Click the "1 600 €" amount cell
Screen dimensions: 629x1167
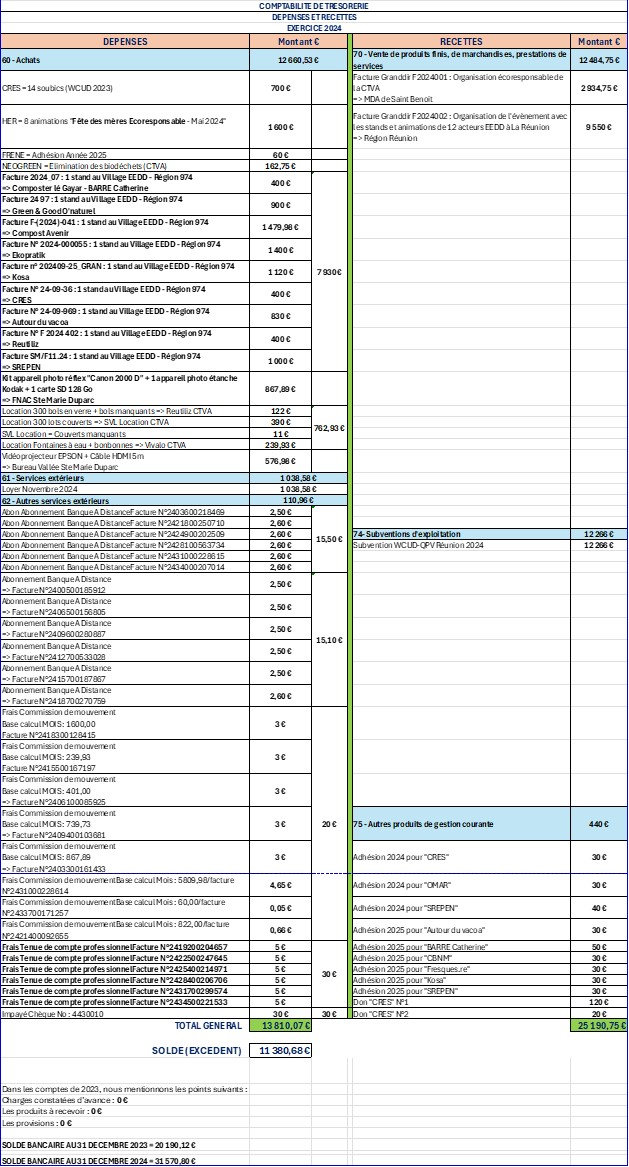(281, 127)
